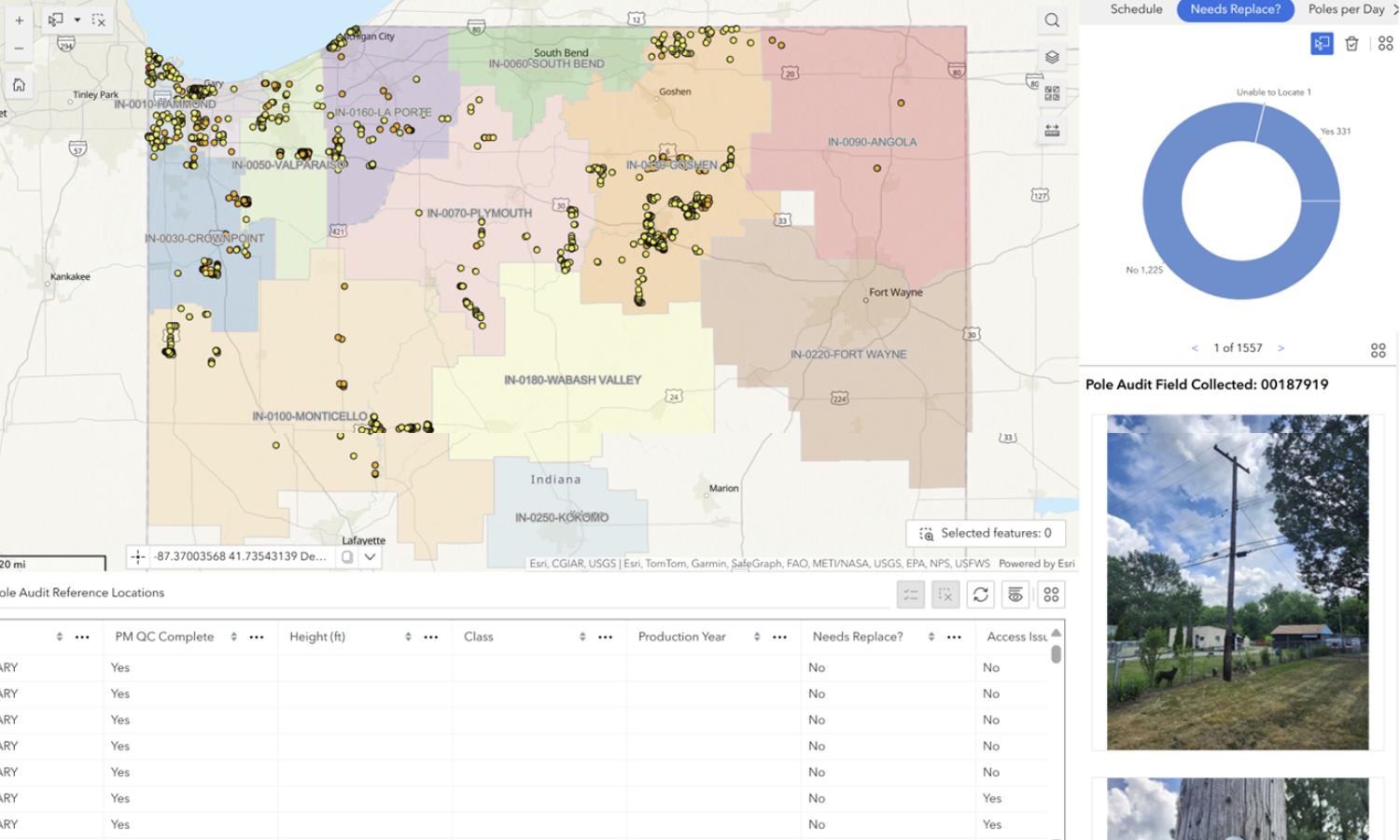Clear map selection in top-left toolbar
Viewport: 1400px width, 840px height.
(99, 20)
